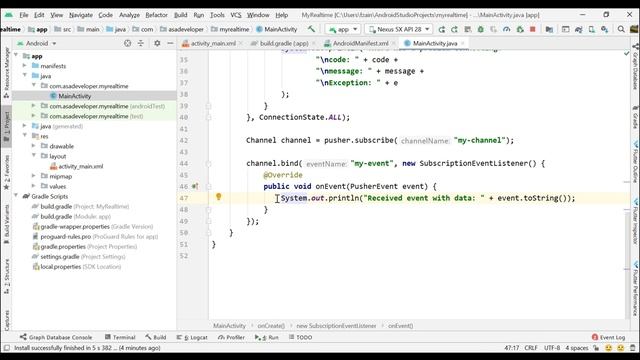Click the happy smiley feedback icon
The height and width of the screenshot is (360, 640).
click(x=609, y=348)
